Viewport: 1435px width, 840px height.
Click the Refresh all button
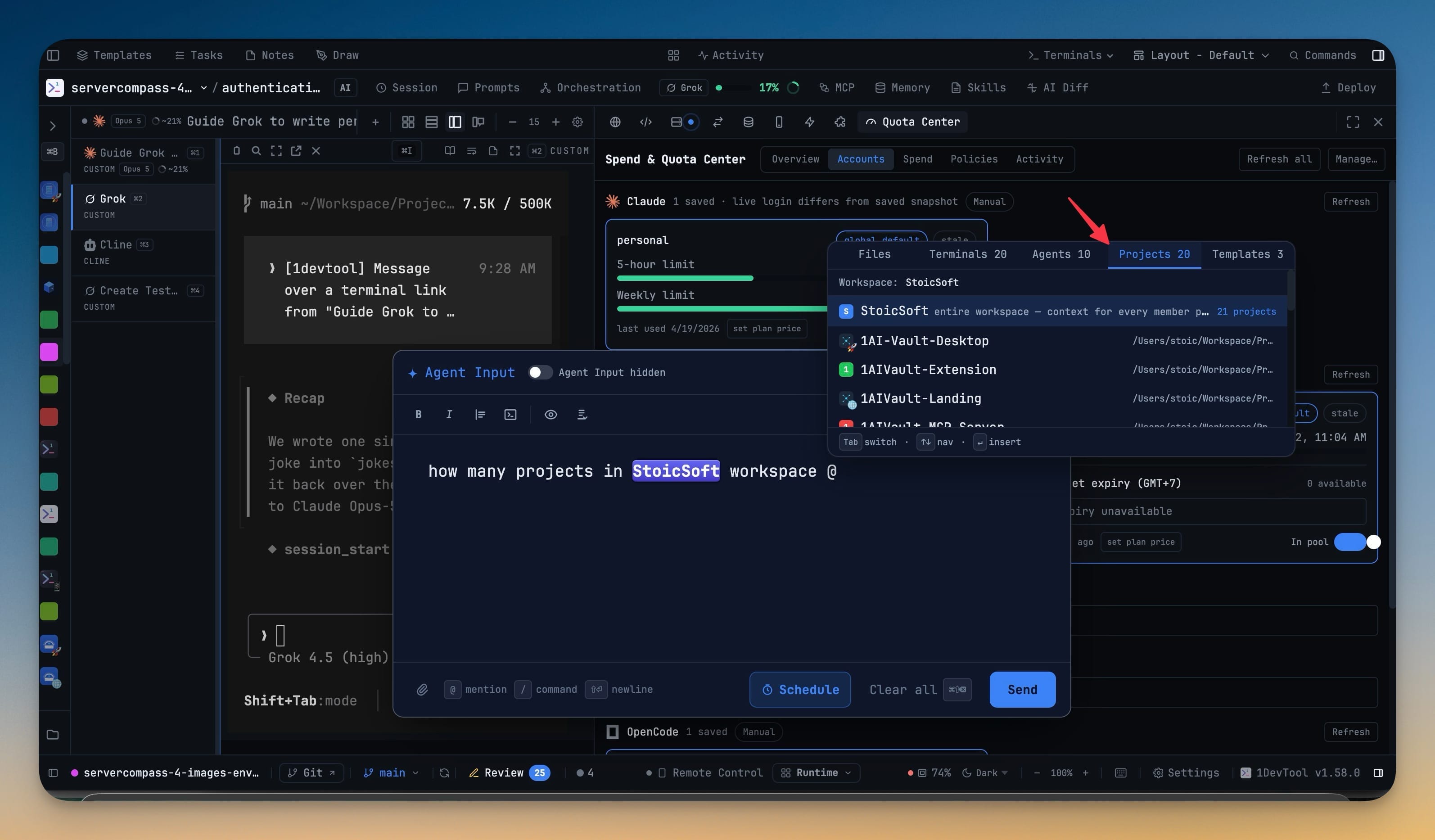1279,159
